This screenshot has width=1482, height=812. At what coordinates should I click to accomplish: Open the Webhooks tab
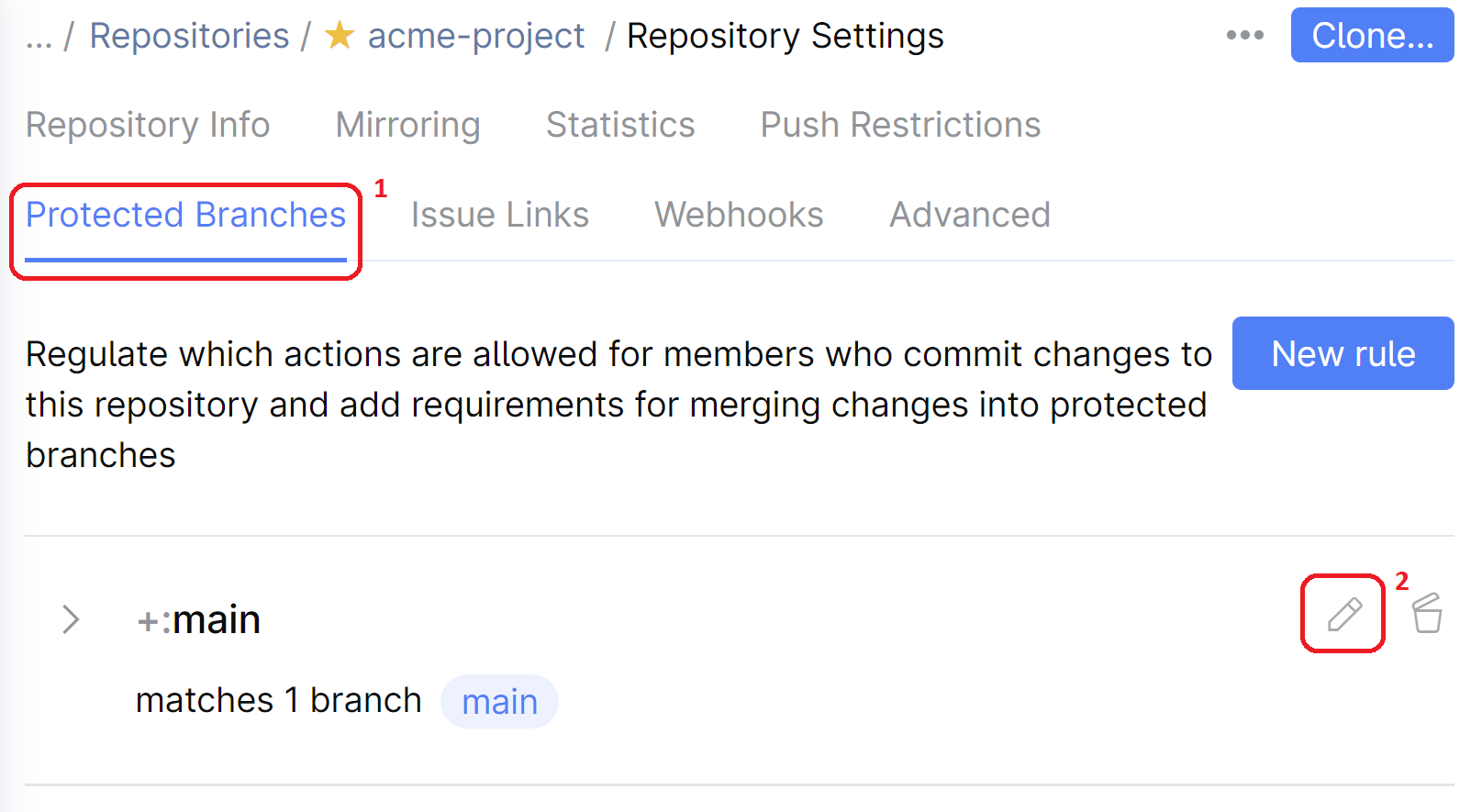coord(739,215)
